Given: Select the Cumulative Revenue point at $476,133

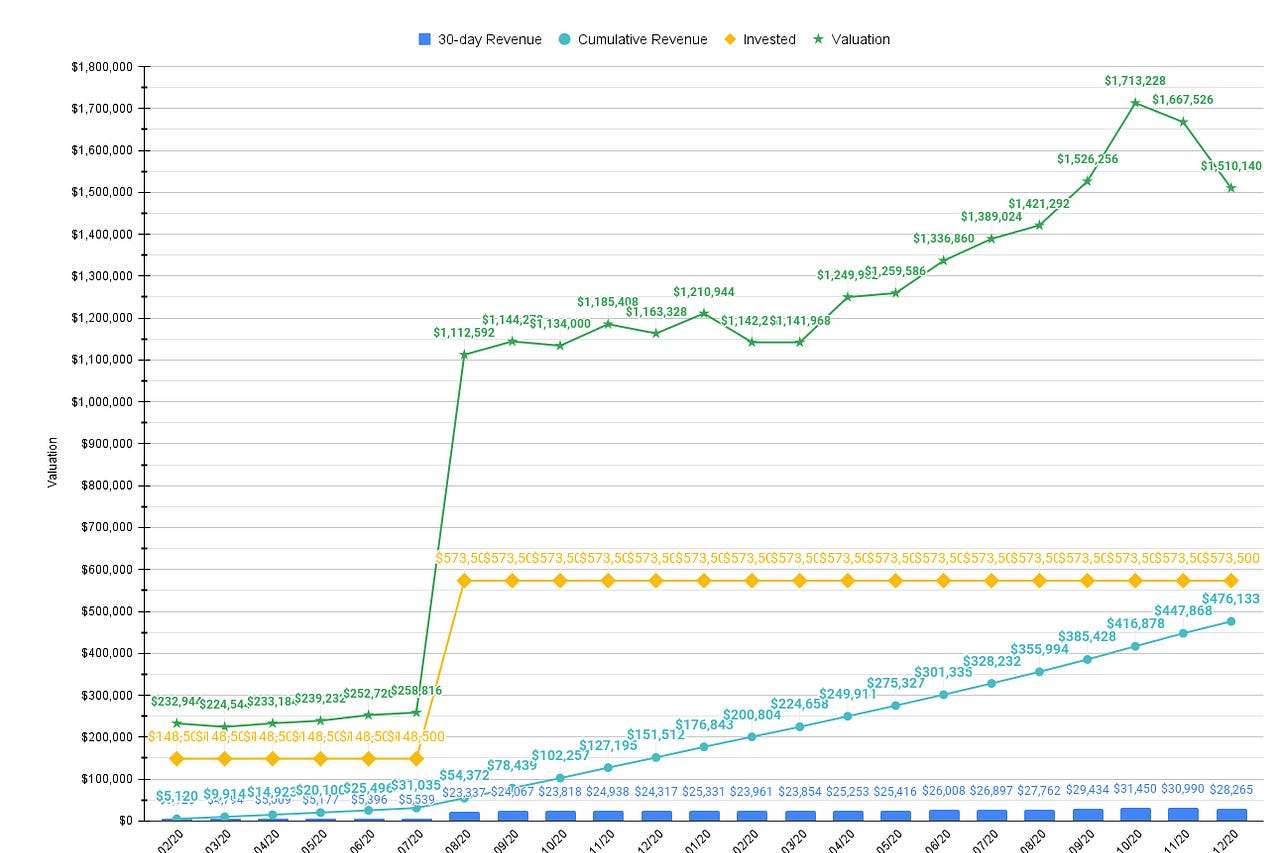Looking at the screenshot, I should (x=1230, y=621).
